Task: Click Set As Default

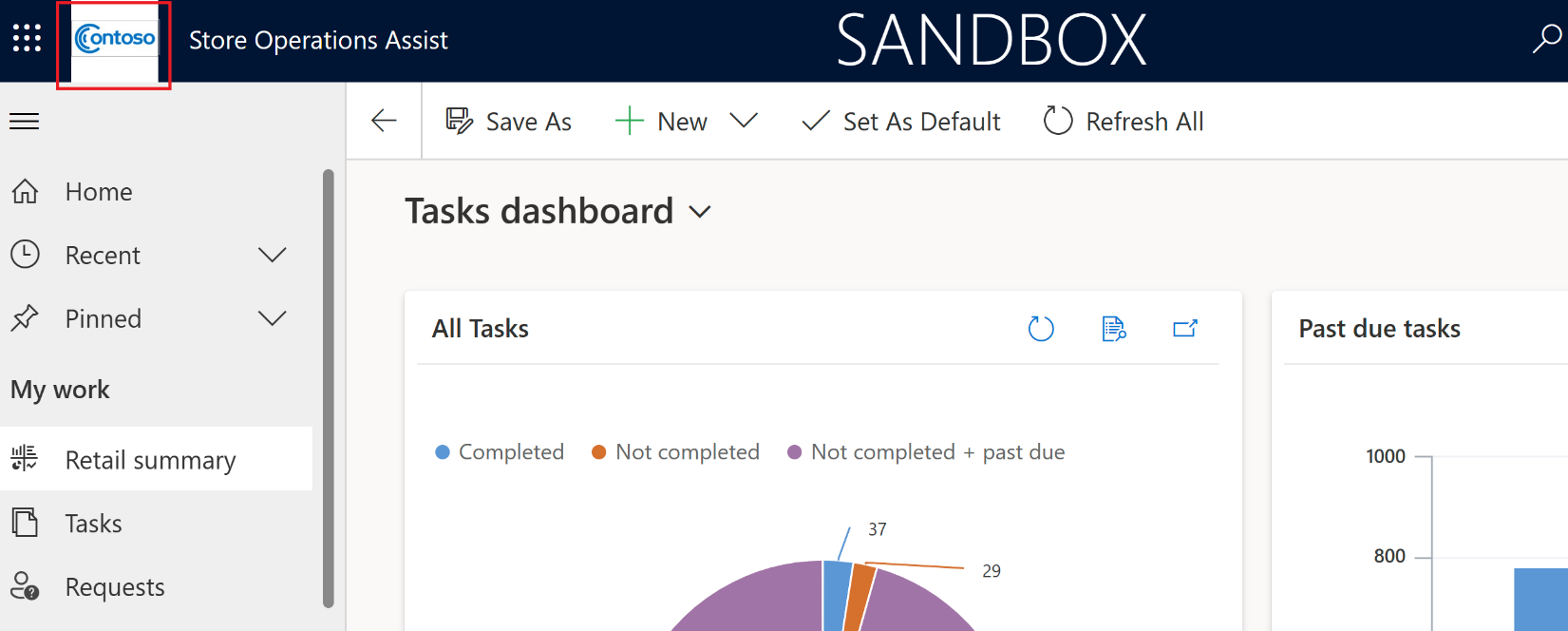Action: click(x=900, y=122)
